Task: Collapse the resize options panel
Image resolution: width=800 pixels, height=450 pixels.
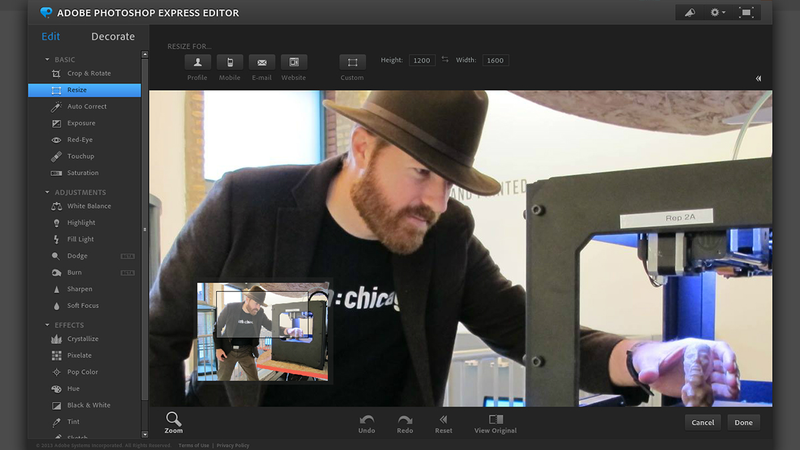Action: (x=758, y=79)
